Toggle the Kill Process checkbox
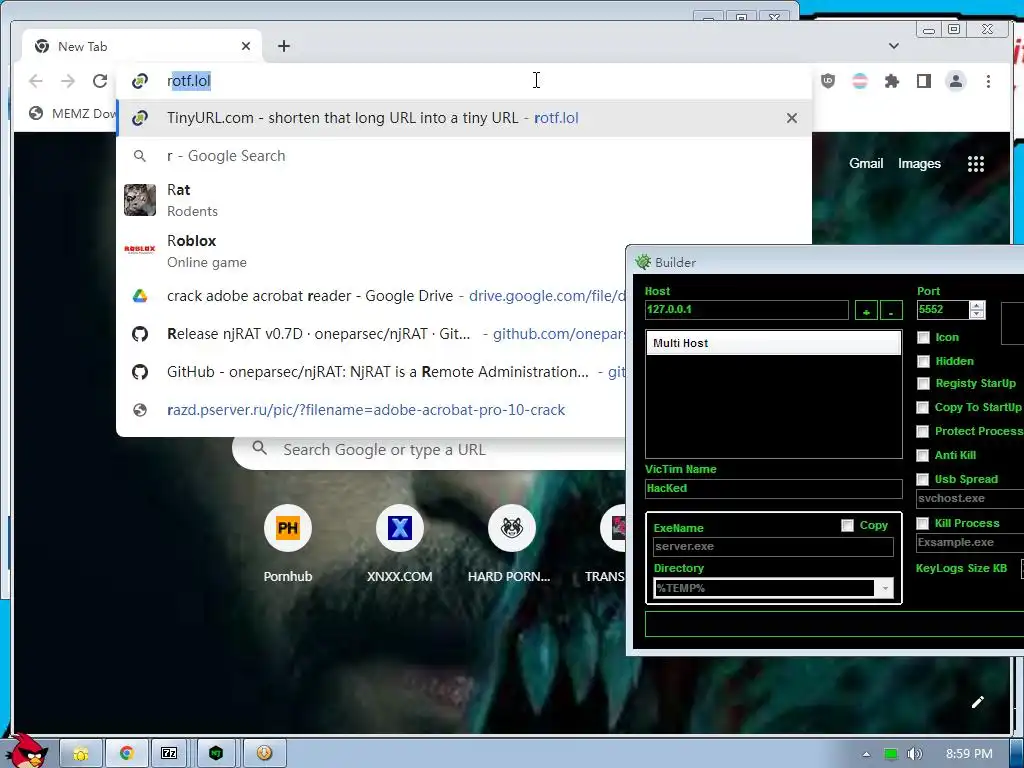This screenshot has height=768, width=1024. tap(923, 524)
